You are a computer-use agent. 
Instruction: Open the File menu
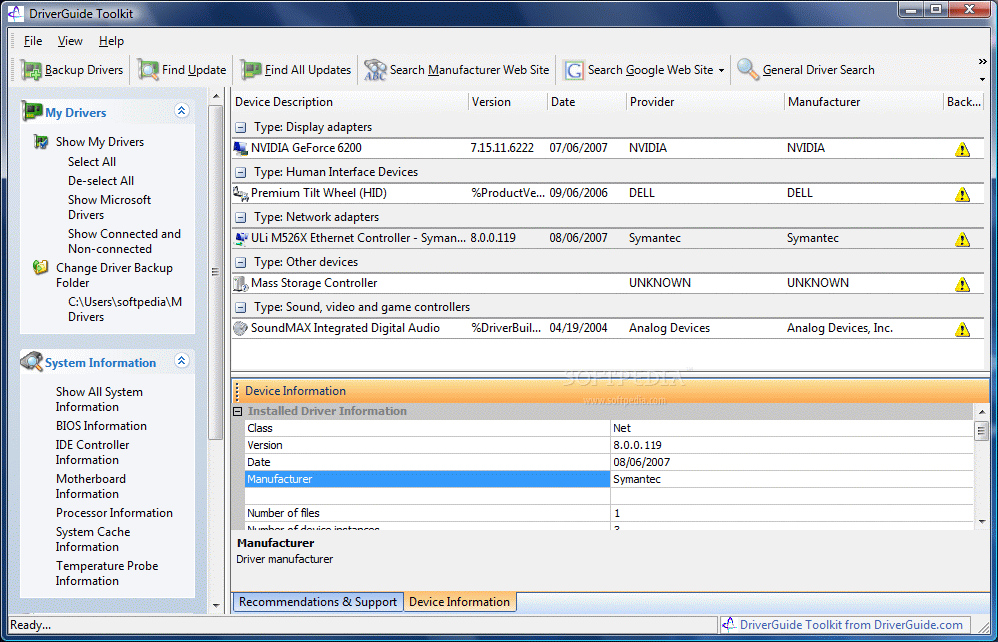[33, 41]
